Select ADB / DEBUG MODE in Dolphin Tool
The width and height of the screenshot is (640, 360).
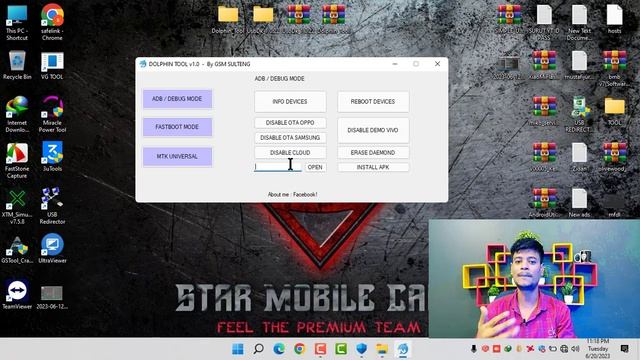[x=177, y=99]
